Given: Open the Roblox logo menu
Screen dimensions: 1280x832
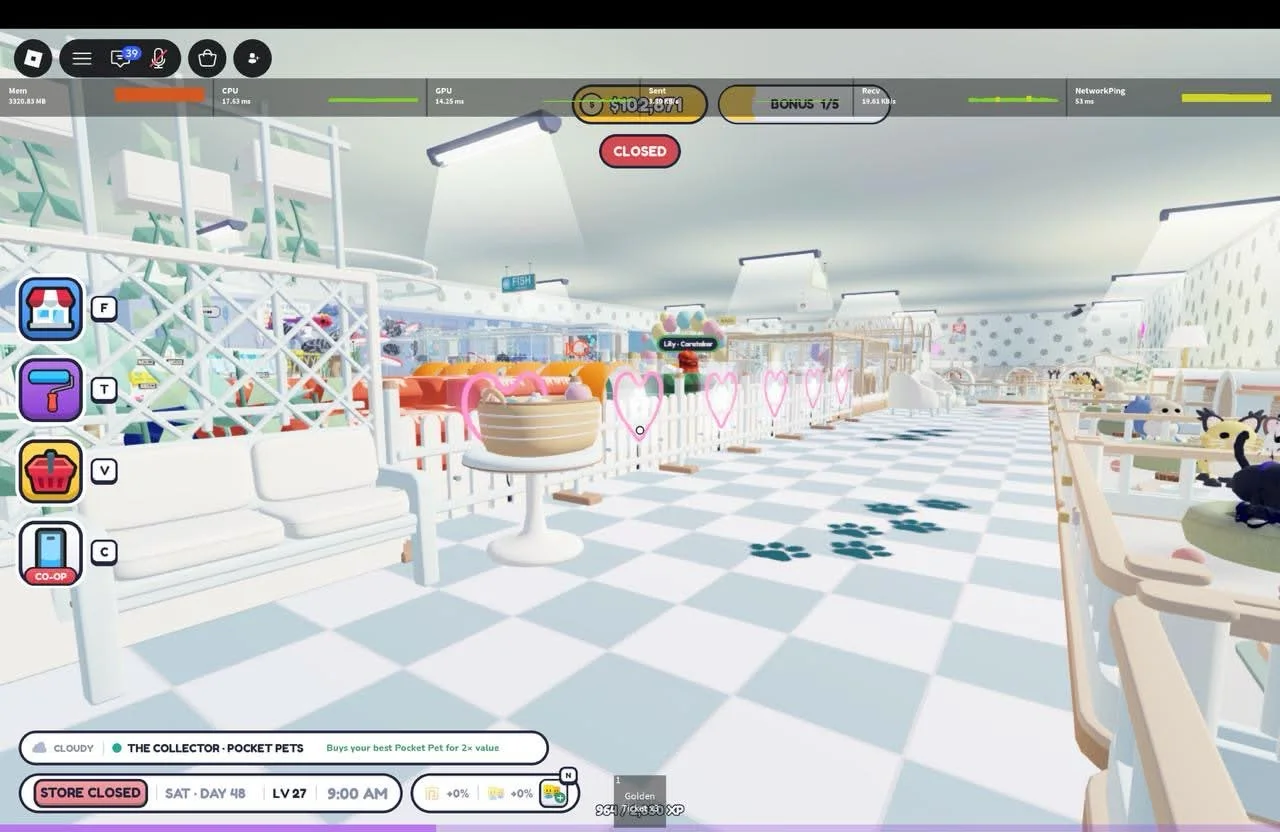Looking at the screenshot, I should (32, 58).
